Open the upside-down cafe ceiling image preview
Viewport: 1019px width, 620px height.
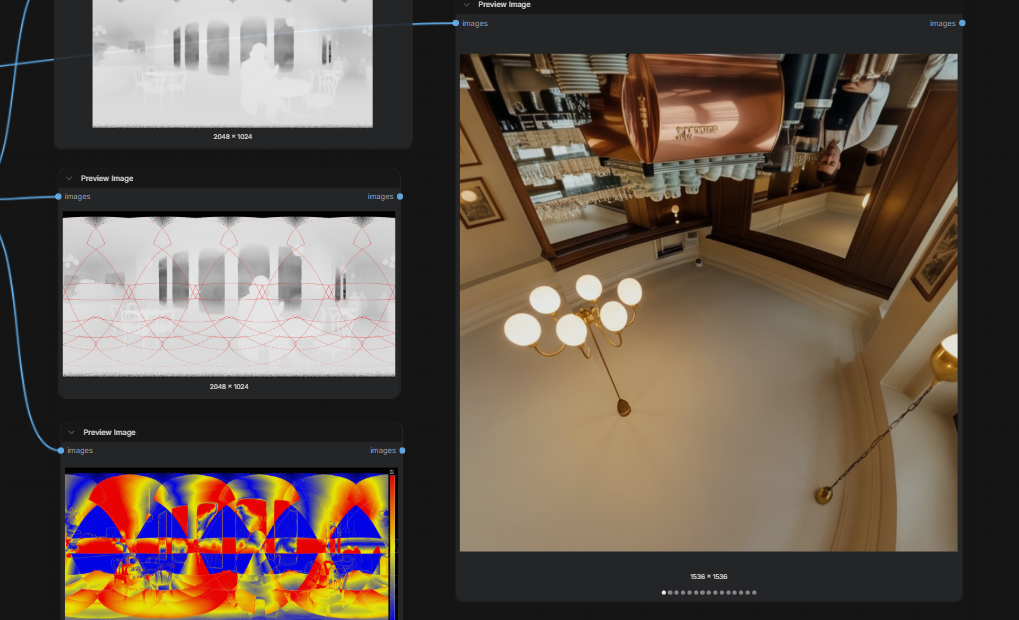(x=708, y=302)
